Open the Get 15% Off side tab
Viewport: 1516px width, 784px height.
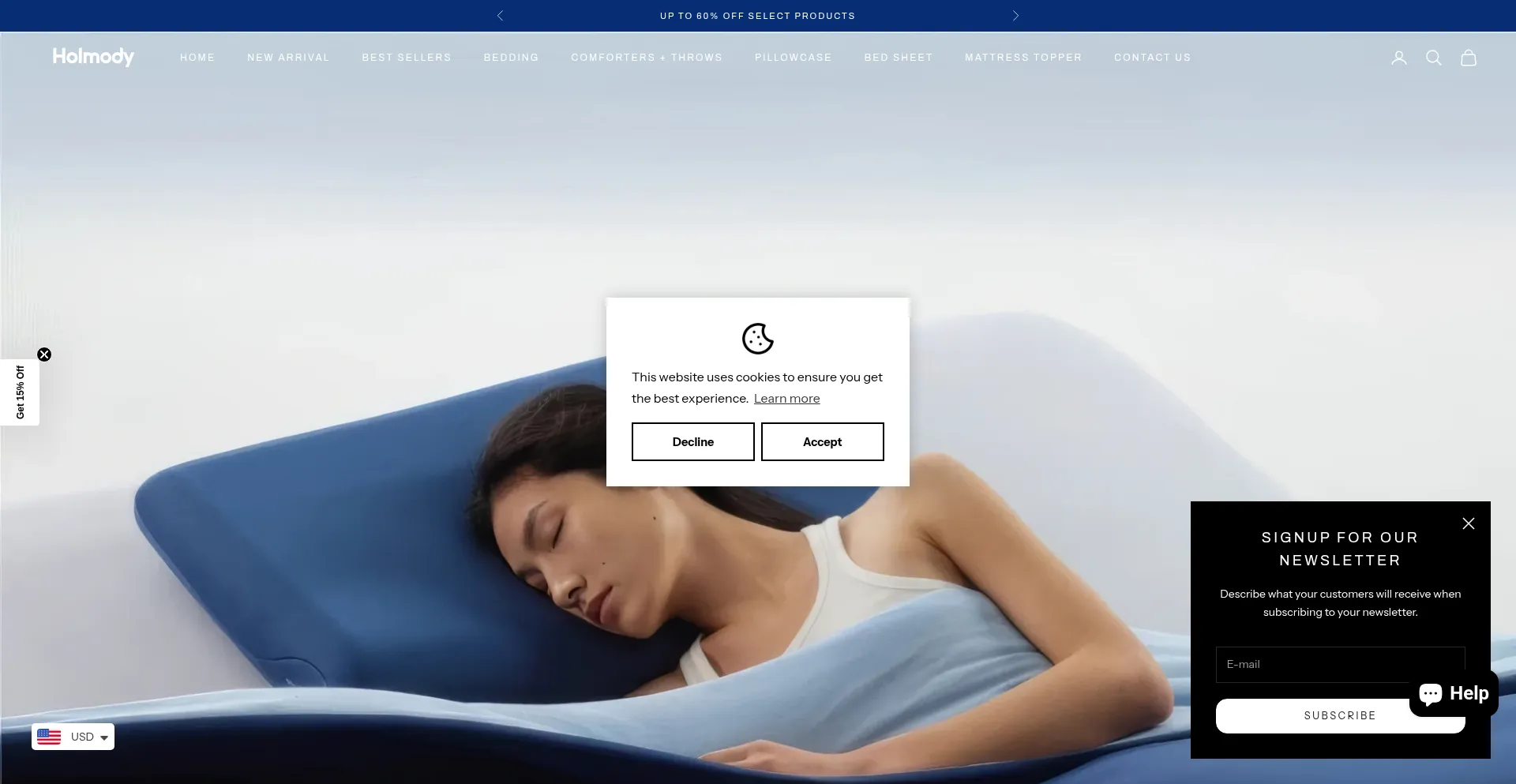click(x=20, y=392)
